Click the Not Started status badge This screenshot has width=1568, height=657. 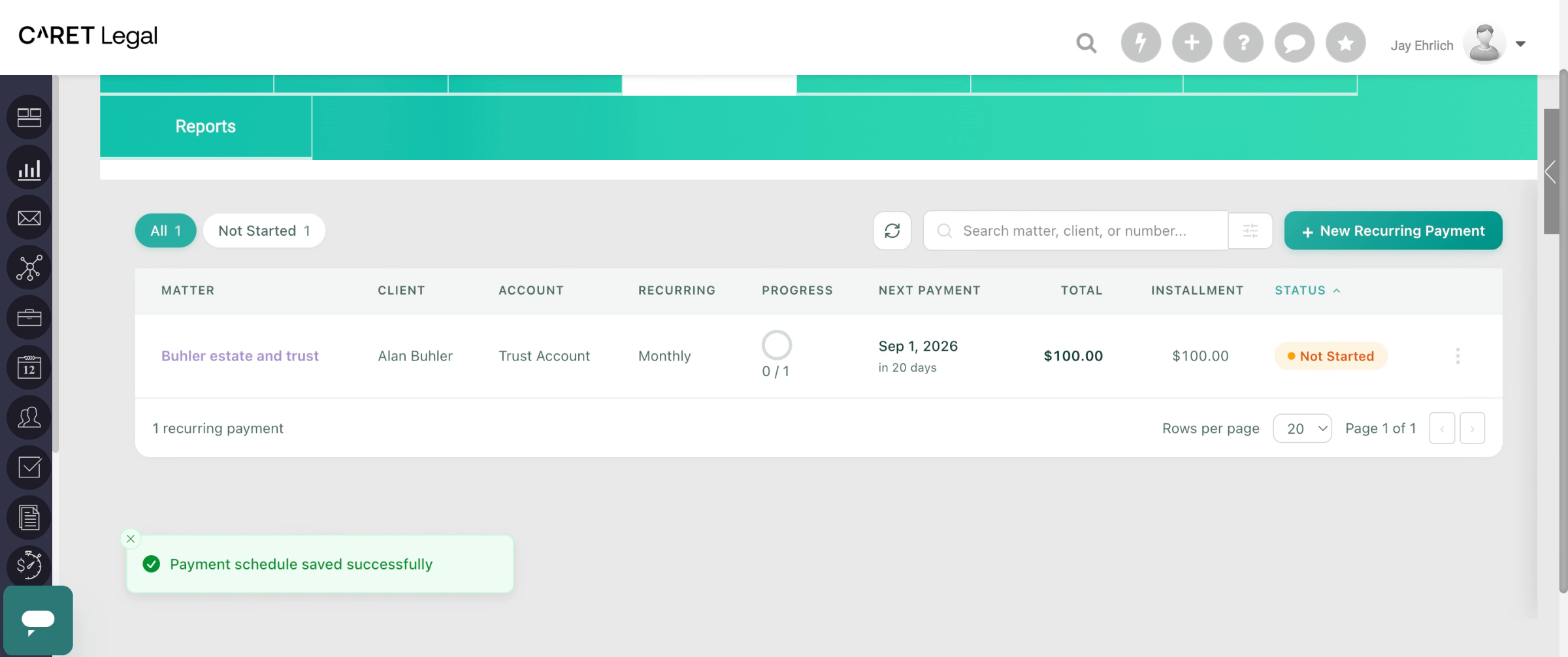pyautogui.click(x=1331, y=356)
